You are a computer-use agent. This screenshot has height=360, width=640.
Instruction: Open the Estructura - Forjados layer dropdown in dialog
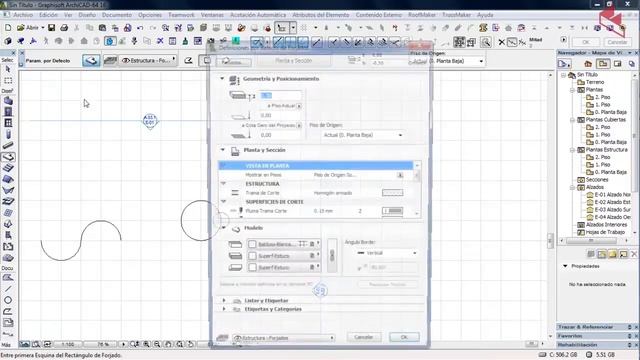[x=284, y=338]
